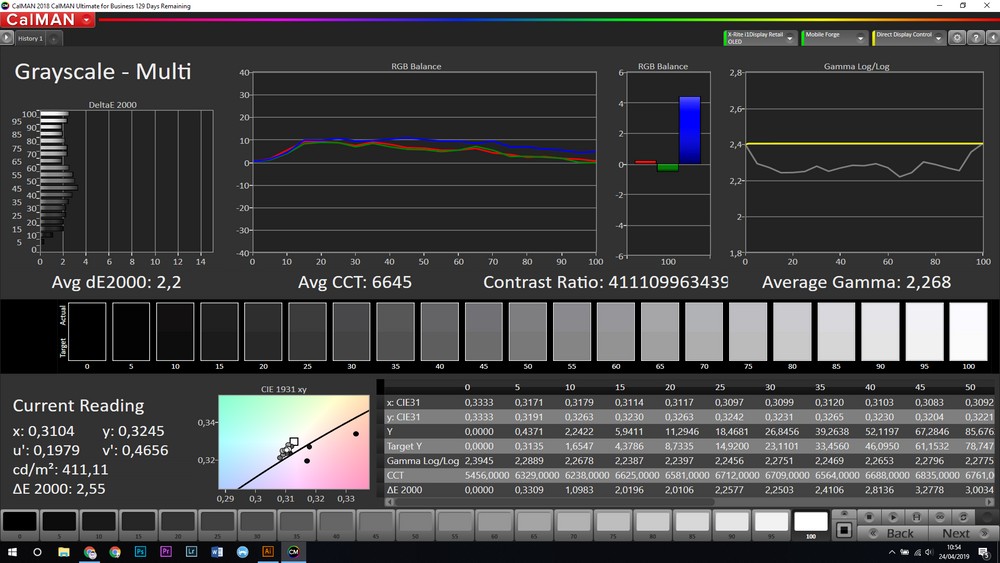Click the 20 percent Actual/Target swatch
Viewport: 1000px width, 563px height.
tap(263, 332)
